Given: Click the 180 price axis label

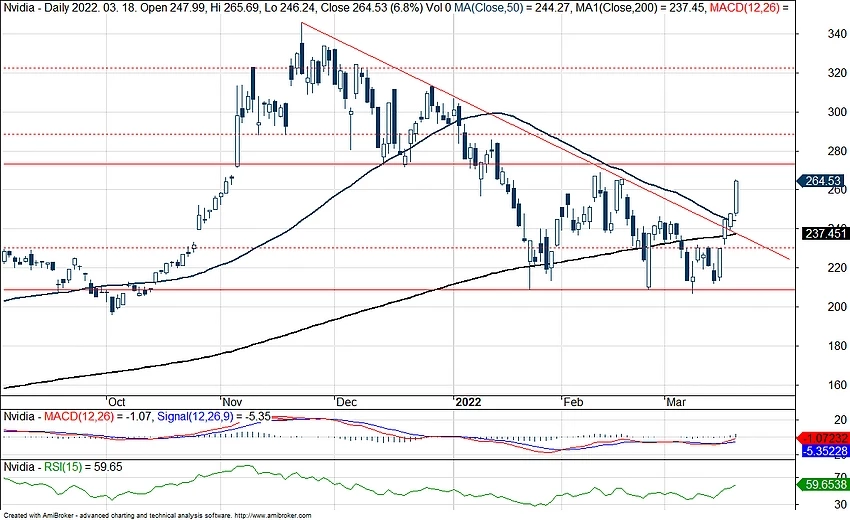Looking at the screenshot, I should click(837, 345).
